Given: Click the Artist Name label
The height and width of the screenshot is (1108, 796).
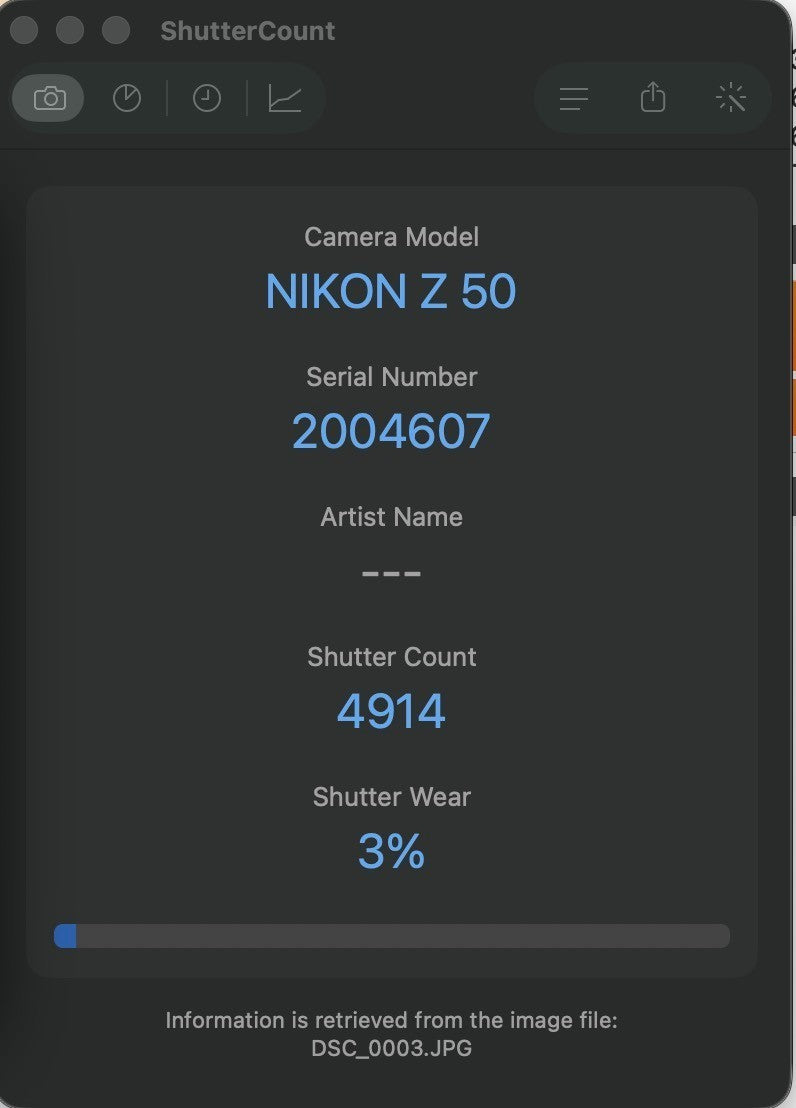Looking at the screenshot, I should [x=391, y=517].
